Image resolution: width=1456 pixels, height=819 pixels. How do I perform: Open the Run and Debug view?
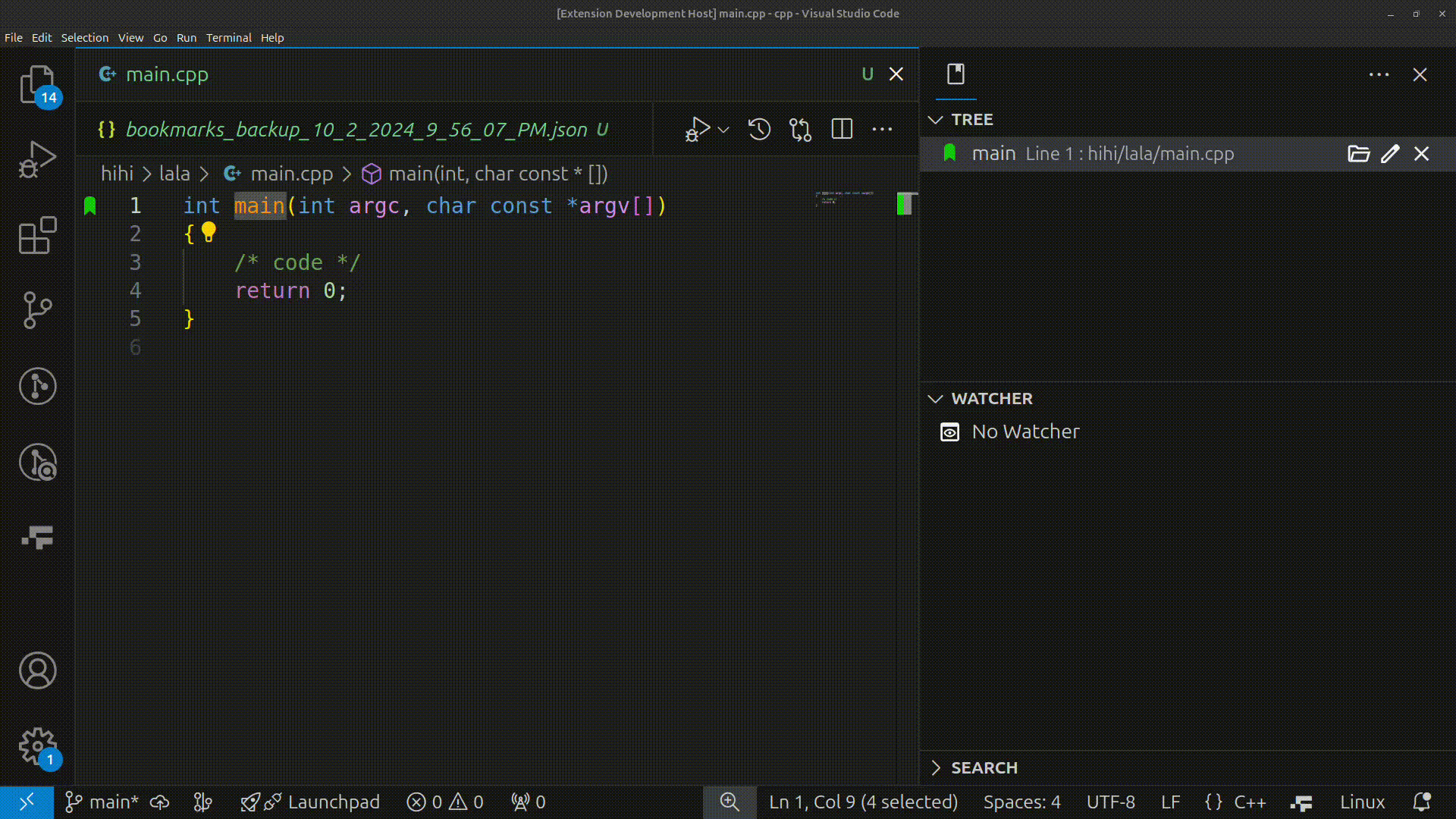[36, 159]
